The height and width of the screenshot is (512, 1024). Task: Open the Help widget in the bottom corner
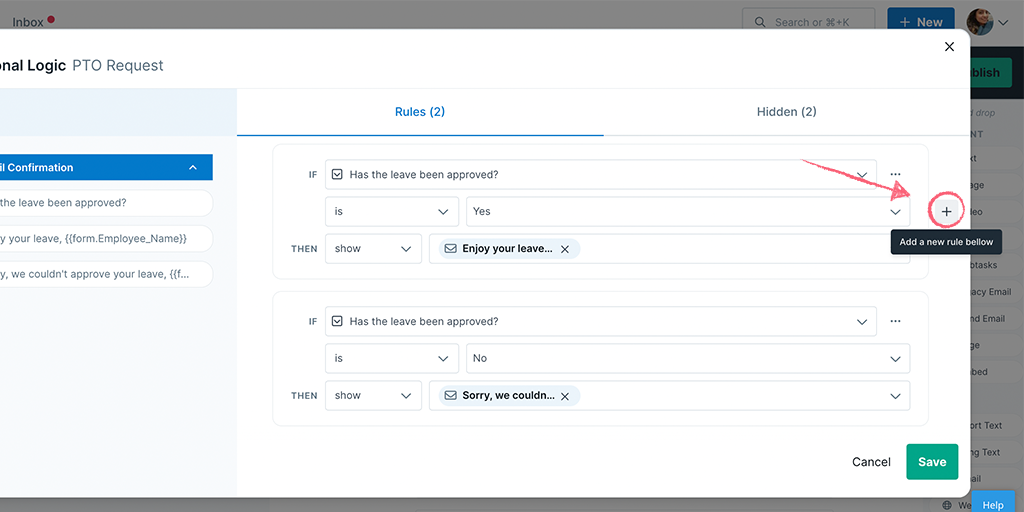992,505
